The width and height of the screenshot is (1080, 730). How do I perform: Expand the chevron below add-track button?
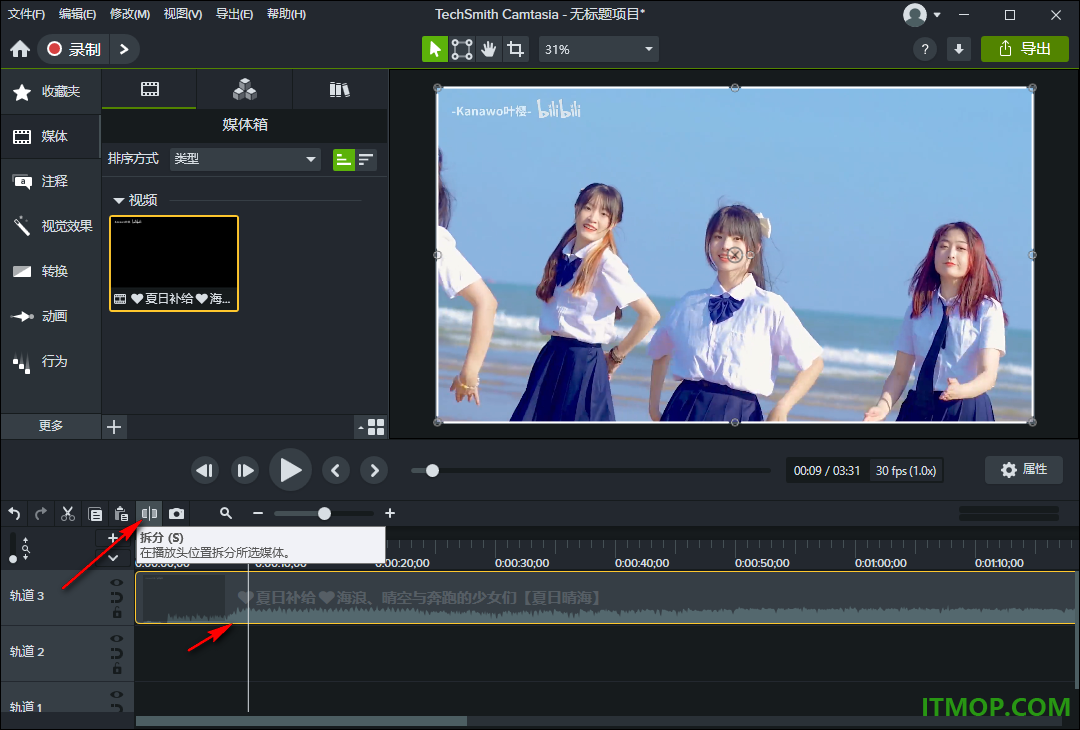(x=113, y=558)
